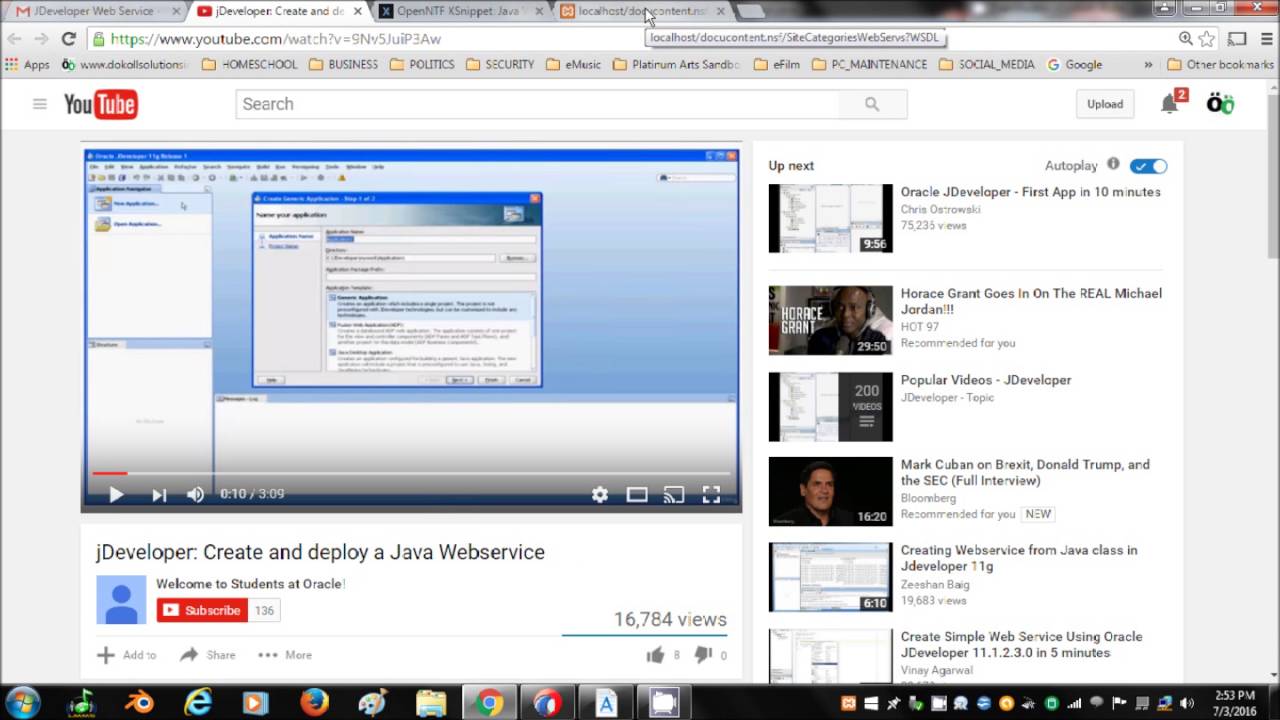The width and height of the screenshot is (1280, 720).
Task: Open SOCIAL_MEDIA bookmarks folder
Action: pos(987,64)
